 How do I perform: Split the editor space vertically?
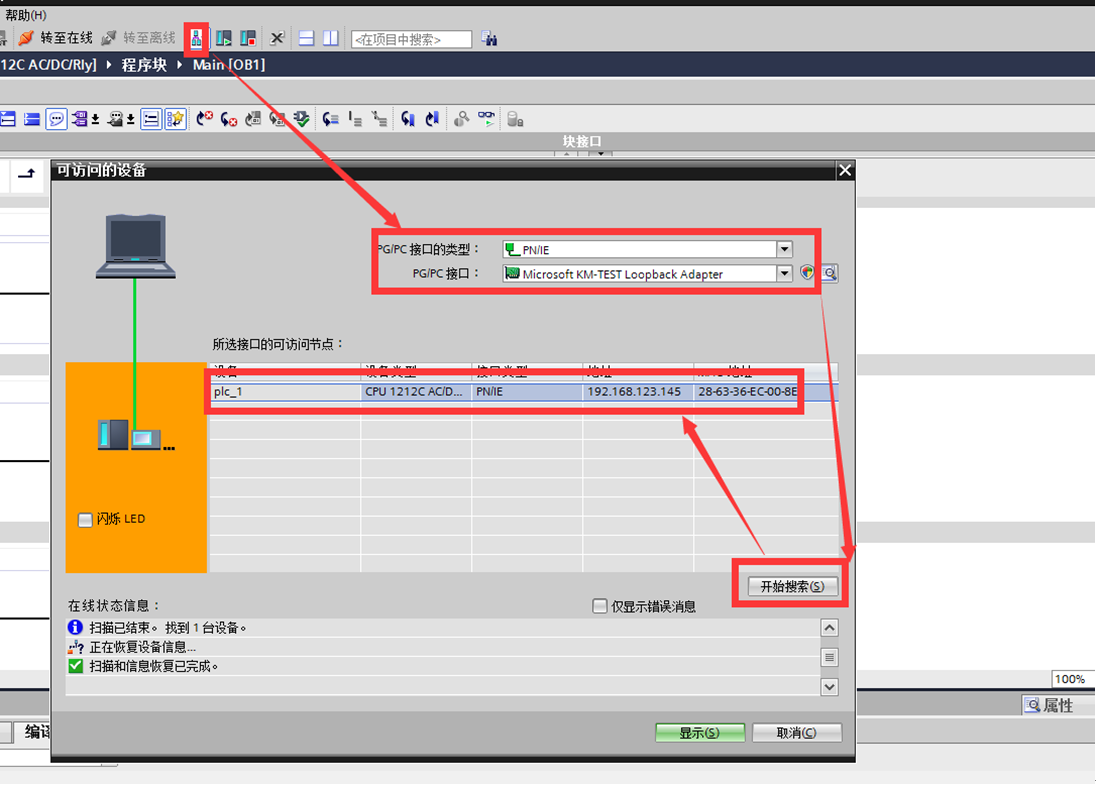[331, 38]
